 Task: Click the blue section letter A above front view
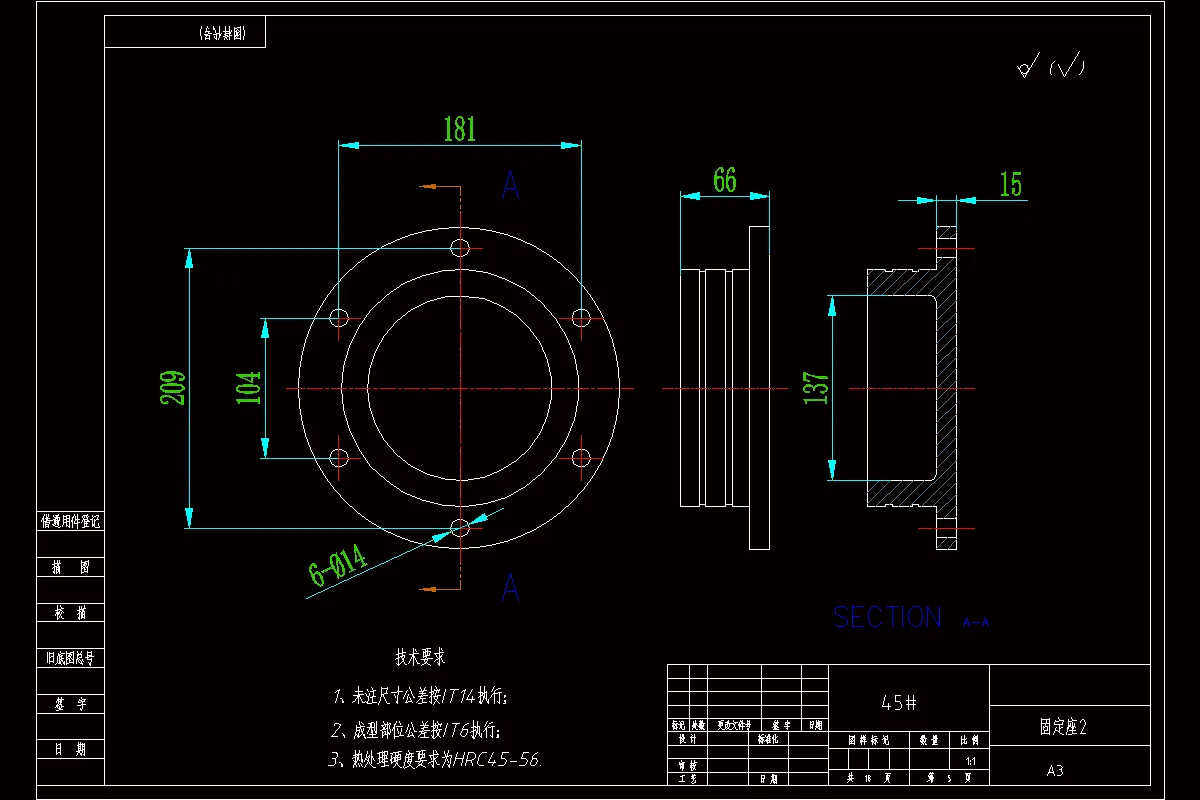pos(510,185)
